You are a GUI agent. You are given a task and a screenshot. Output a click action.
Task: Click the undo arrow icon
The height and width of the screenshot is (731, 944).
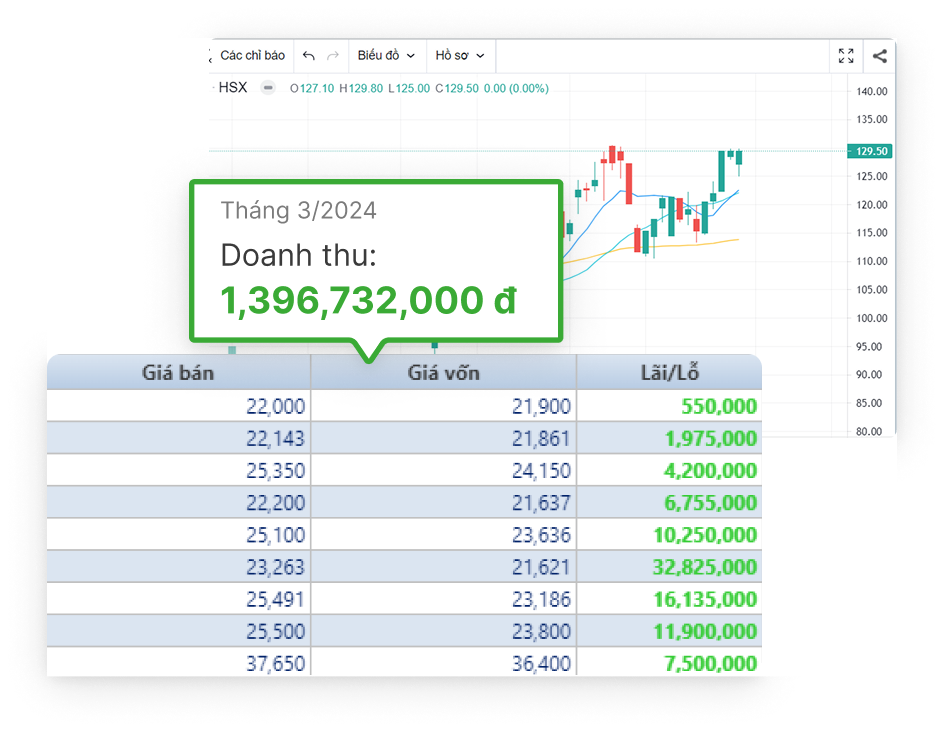point(309,56)
